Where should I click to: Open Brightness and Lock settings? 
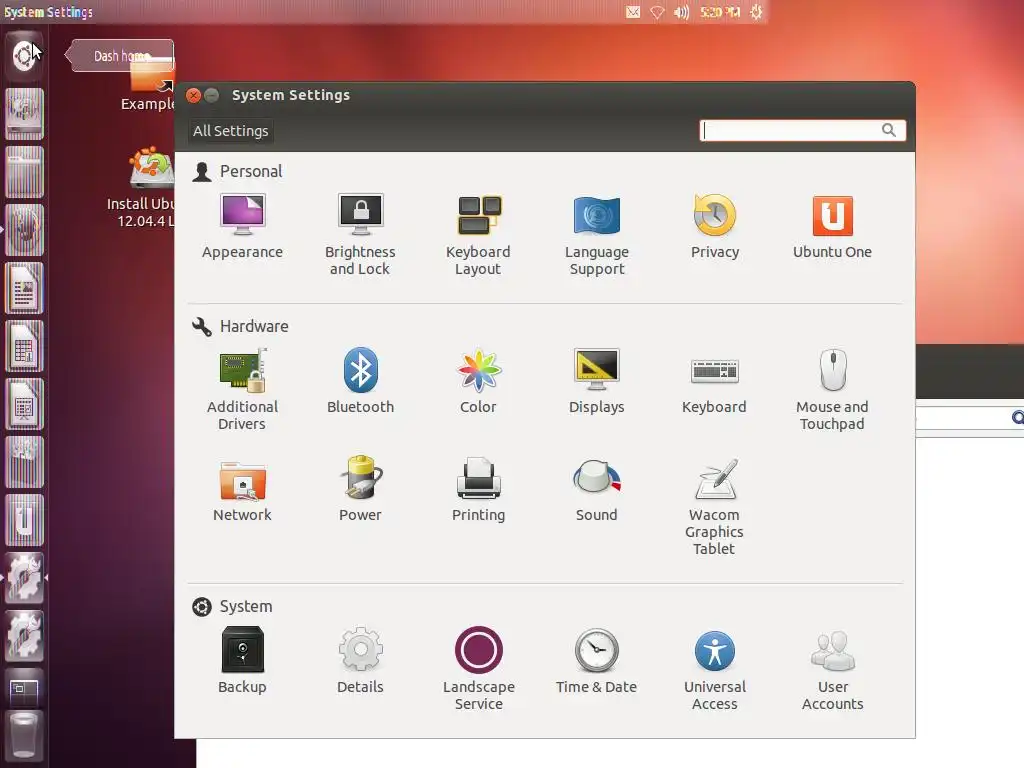pyautogui.click(x=360, y=234)
